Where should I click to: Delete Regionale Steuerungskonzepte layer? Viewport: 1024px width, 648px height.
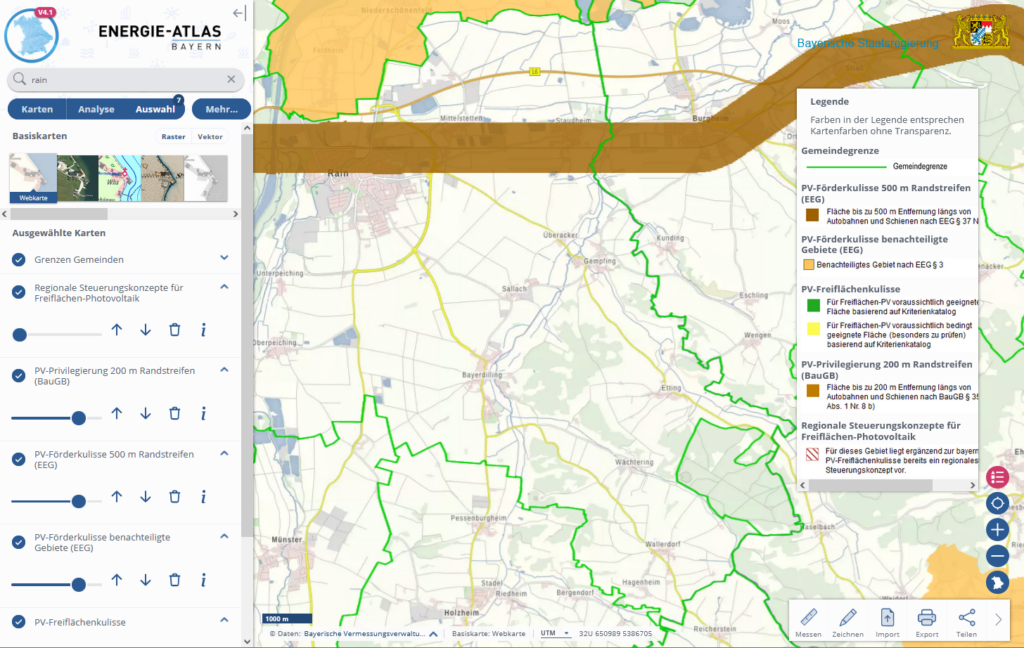tap(174, 330)
